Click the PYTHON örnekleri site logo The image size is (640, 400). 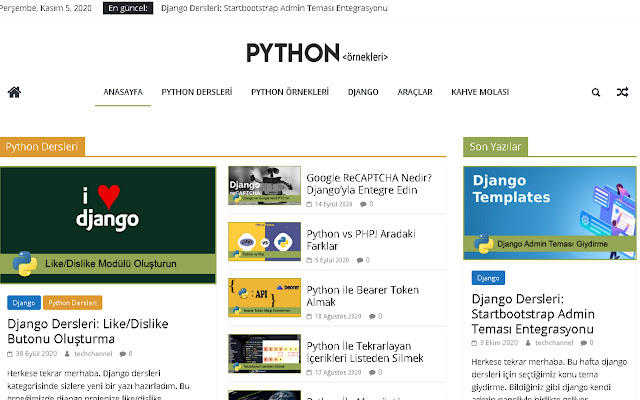317,53
